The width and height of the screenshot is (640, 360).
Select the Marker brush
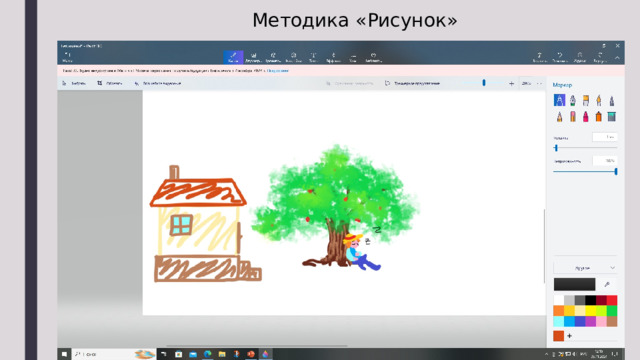[x=559, y=100]
